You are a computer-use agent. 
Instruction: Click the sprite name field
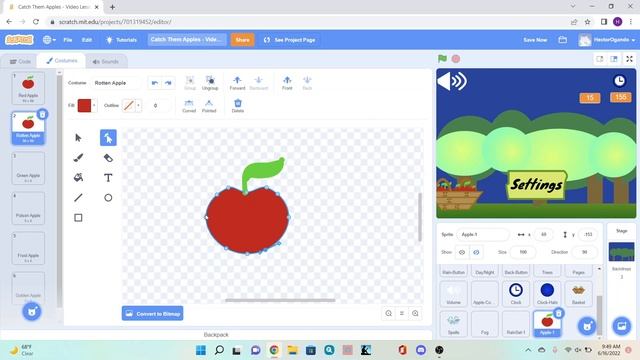pyautogui.click(x=483, y=235)
